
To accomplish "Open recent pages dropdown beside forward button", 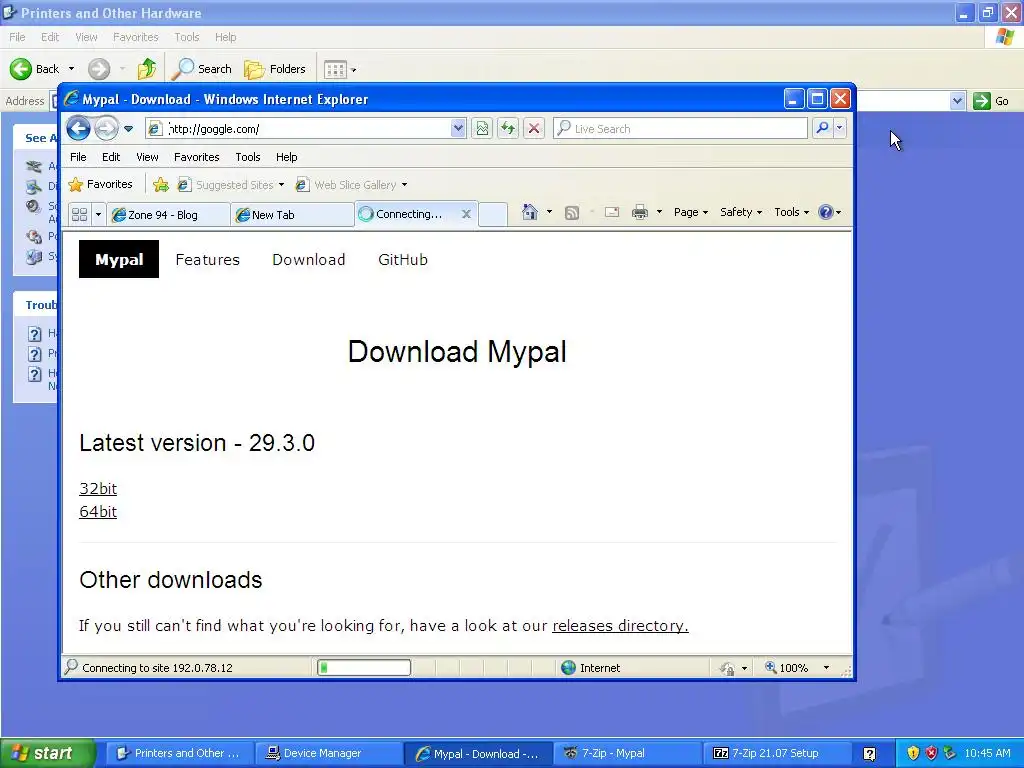I will [x=129, y=129].
